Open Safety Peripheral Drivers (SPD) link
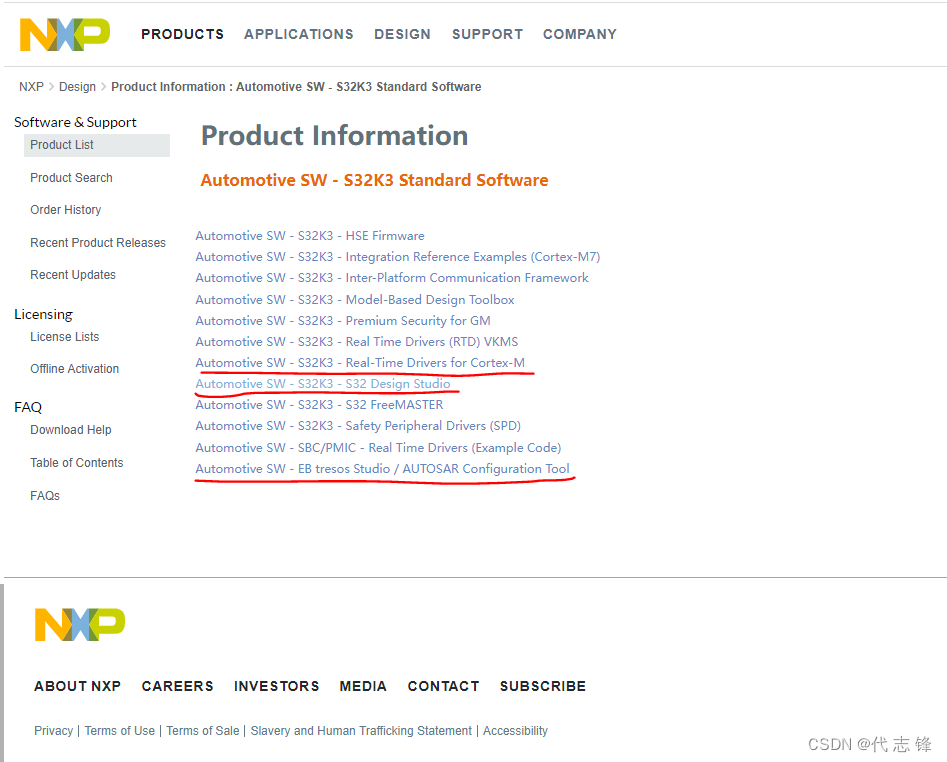 click(358, 426)
